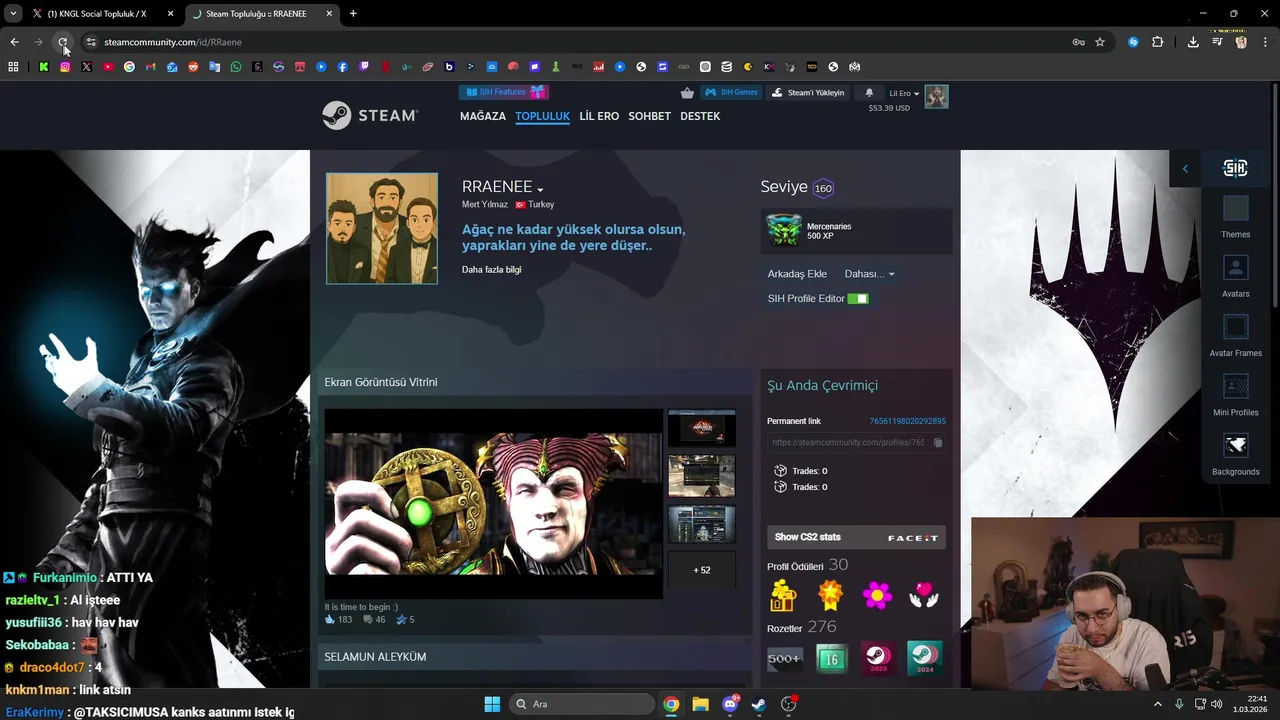Image resolution: width=1280 pixels, height=720 pixels.
Task: Bookmark this page with the star icon
Action: 1100,42
